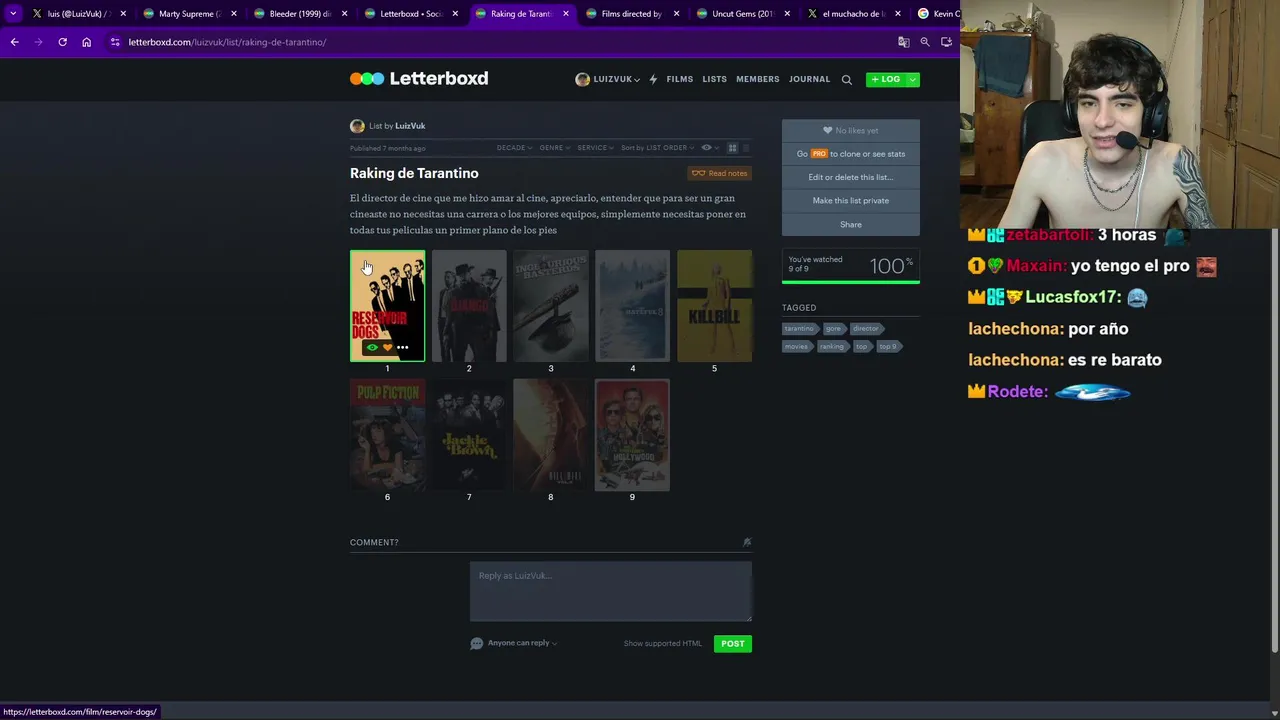Image resolution: width=1280 pixels, height=720 pixels.
Task: Switch to the 'el muchacho de' tab
Action: pyautogui.click(x=853, y=14)
